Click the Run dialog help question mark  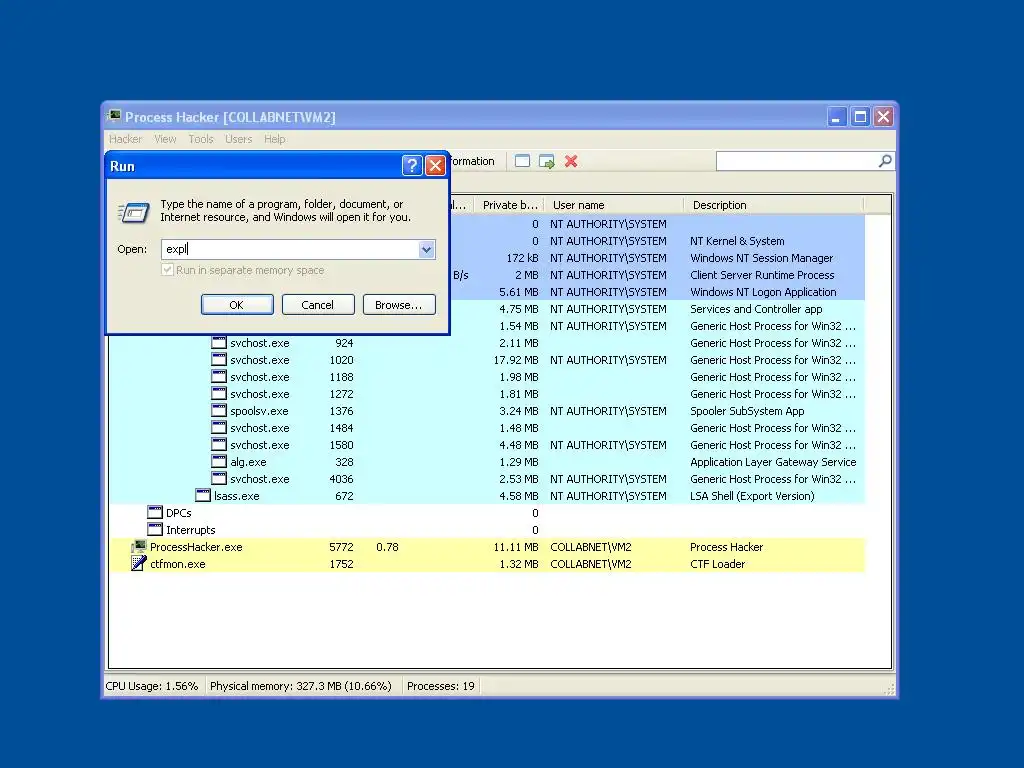[x=411, y=166]
